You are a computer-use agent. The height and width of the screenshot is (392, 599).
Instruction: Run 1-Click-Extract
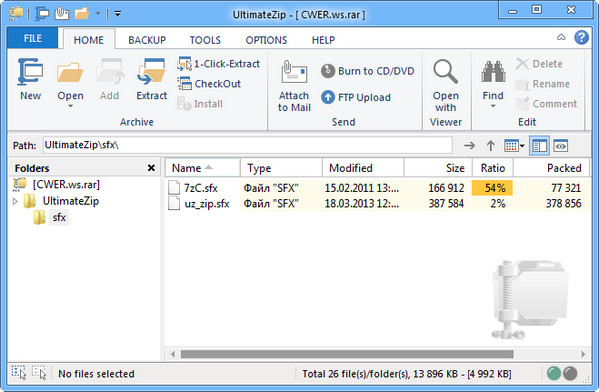[219, 64]
